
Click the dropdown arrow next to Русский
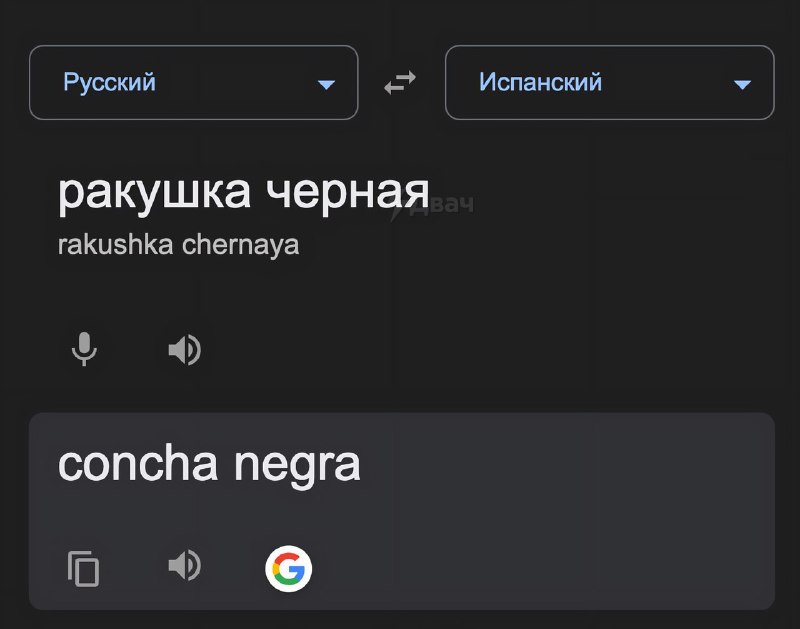[326, 84]
